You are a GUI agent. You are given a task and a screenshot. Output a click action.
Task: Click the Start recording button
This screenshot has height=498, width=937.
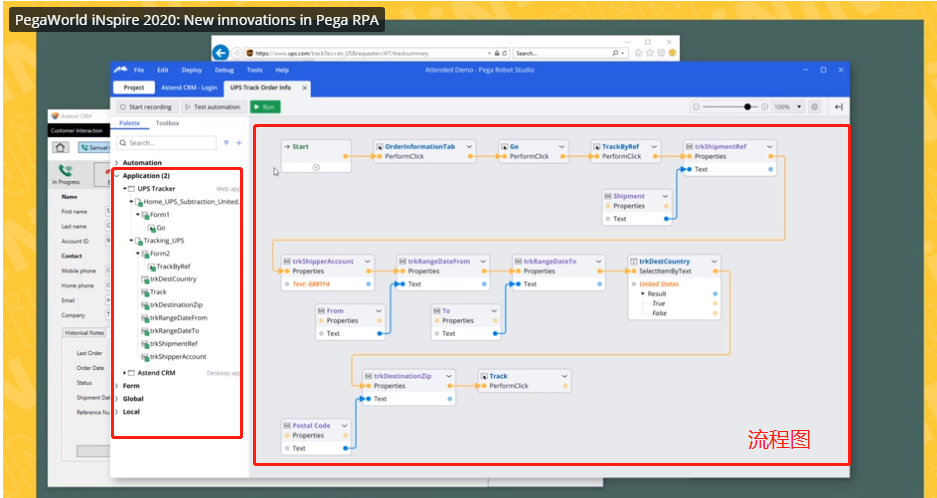click(145, 107)
